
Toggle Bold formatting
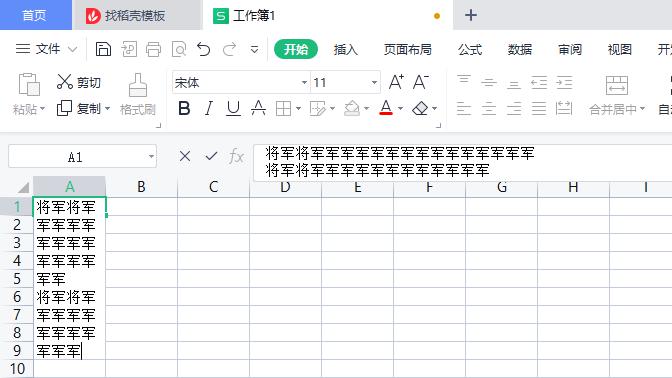coord(184,108)
